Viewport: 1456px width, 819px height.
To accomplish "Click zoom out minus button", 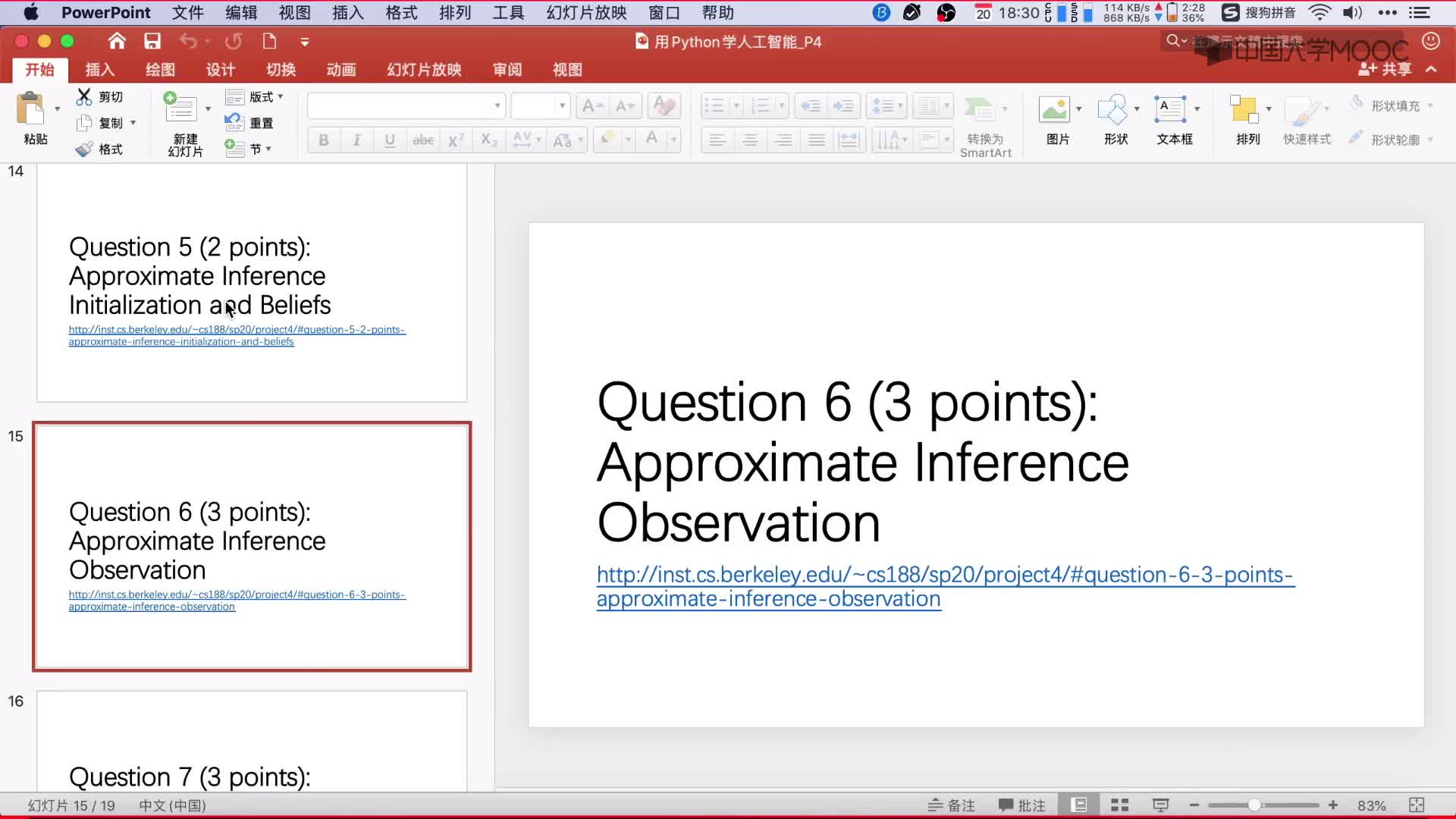I will click(1194, 805).
